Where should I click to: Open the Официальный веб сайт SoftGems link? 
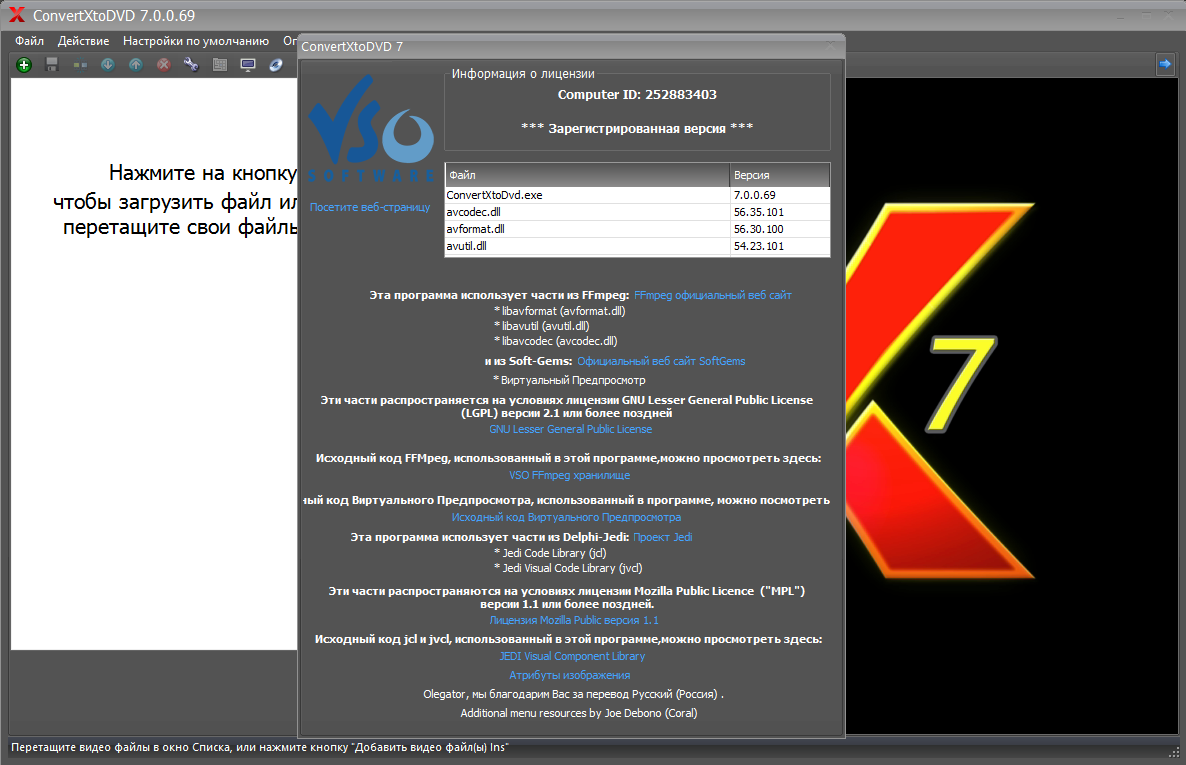pyautogui.click(x=661, y=361)
